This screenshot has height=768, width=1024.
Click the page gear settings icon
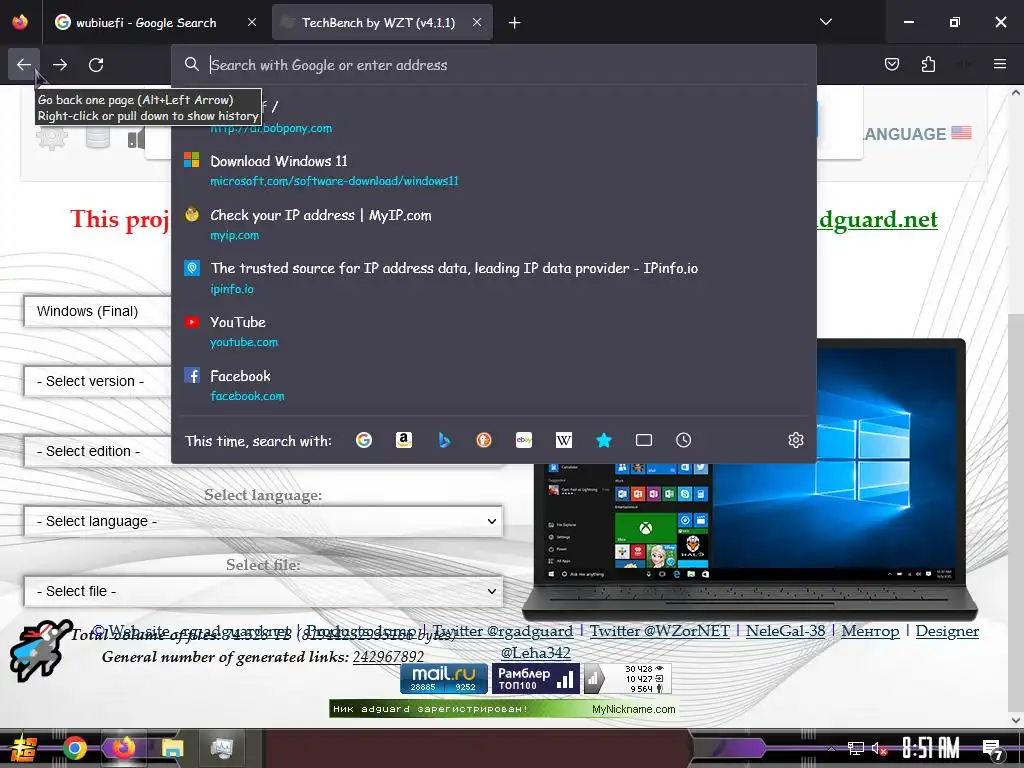[52, 138]
